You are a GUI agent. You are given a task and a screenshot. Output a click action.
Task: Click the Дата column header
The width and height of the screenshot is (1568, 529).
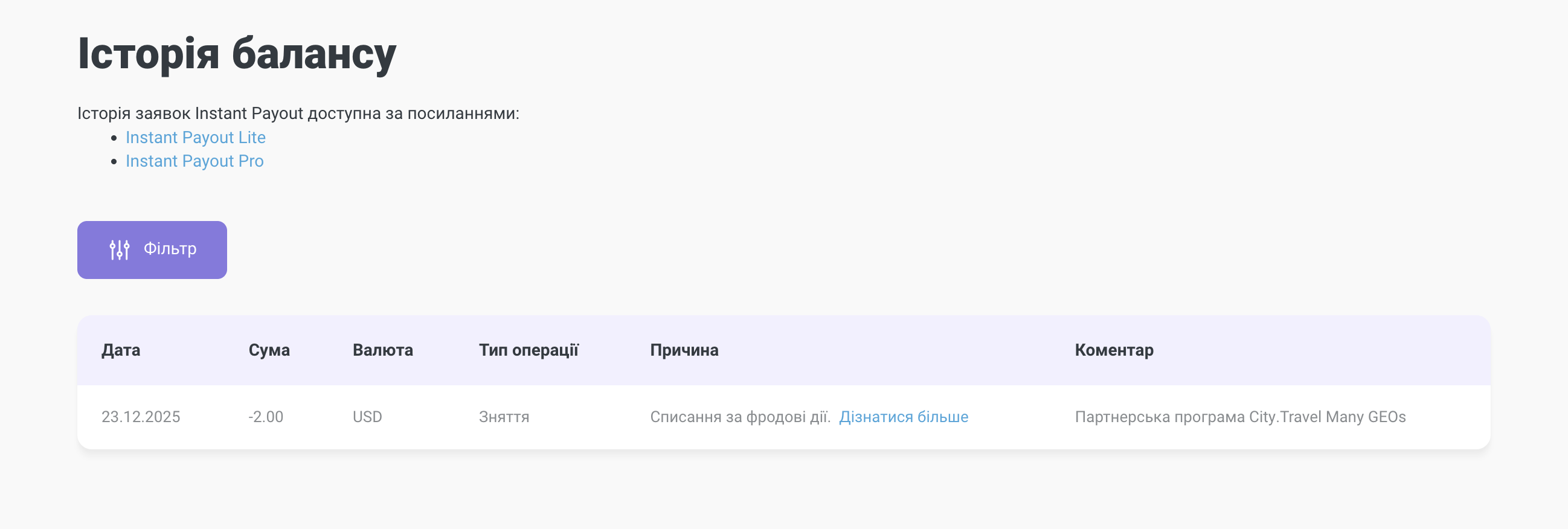(x=121, y=350)
